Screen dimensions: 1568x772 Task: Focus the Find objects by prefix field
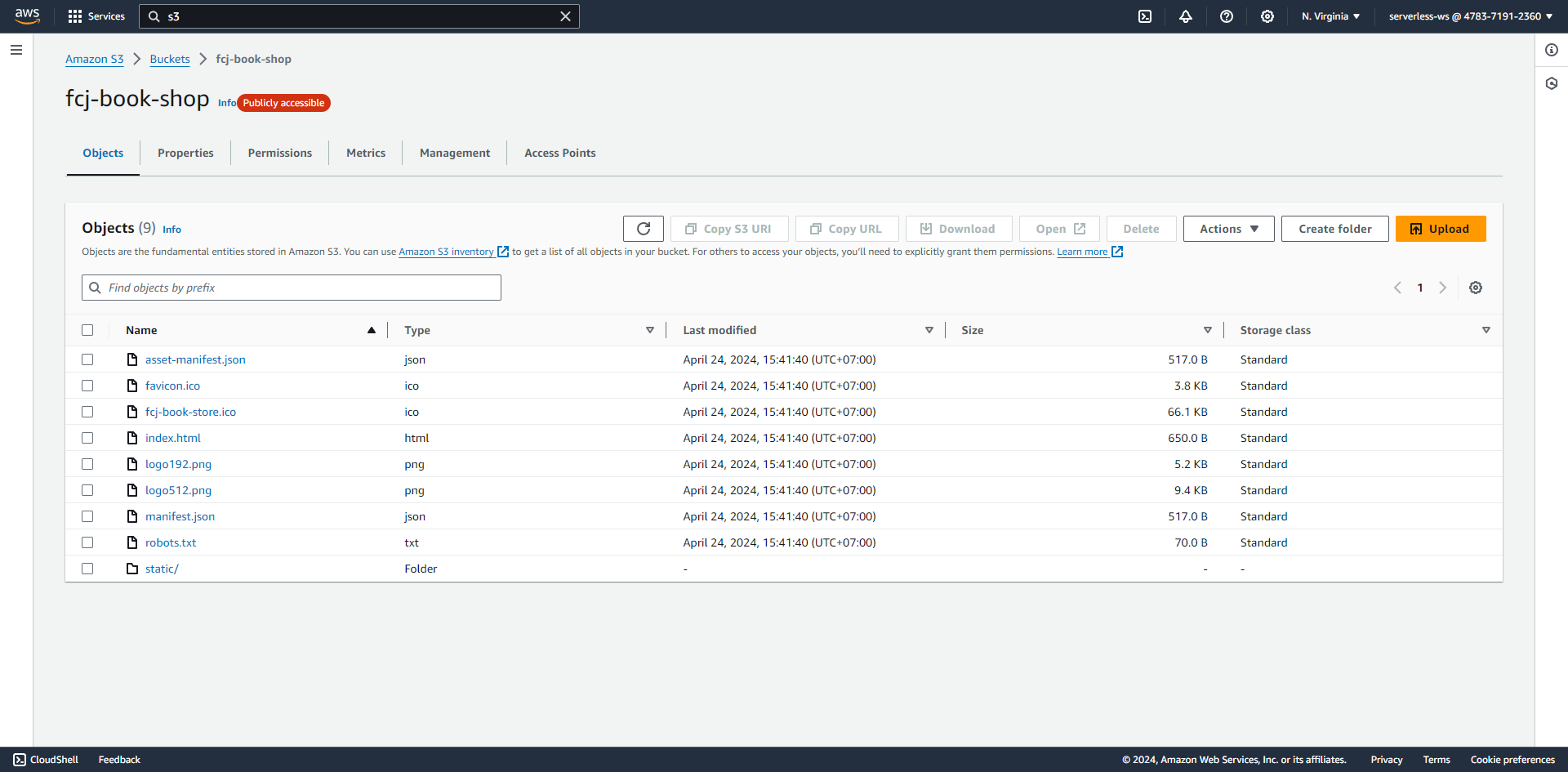tap(292, 288)
